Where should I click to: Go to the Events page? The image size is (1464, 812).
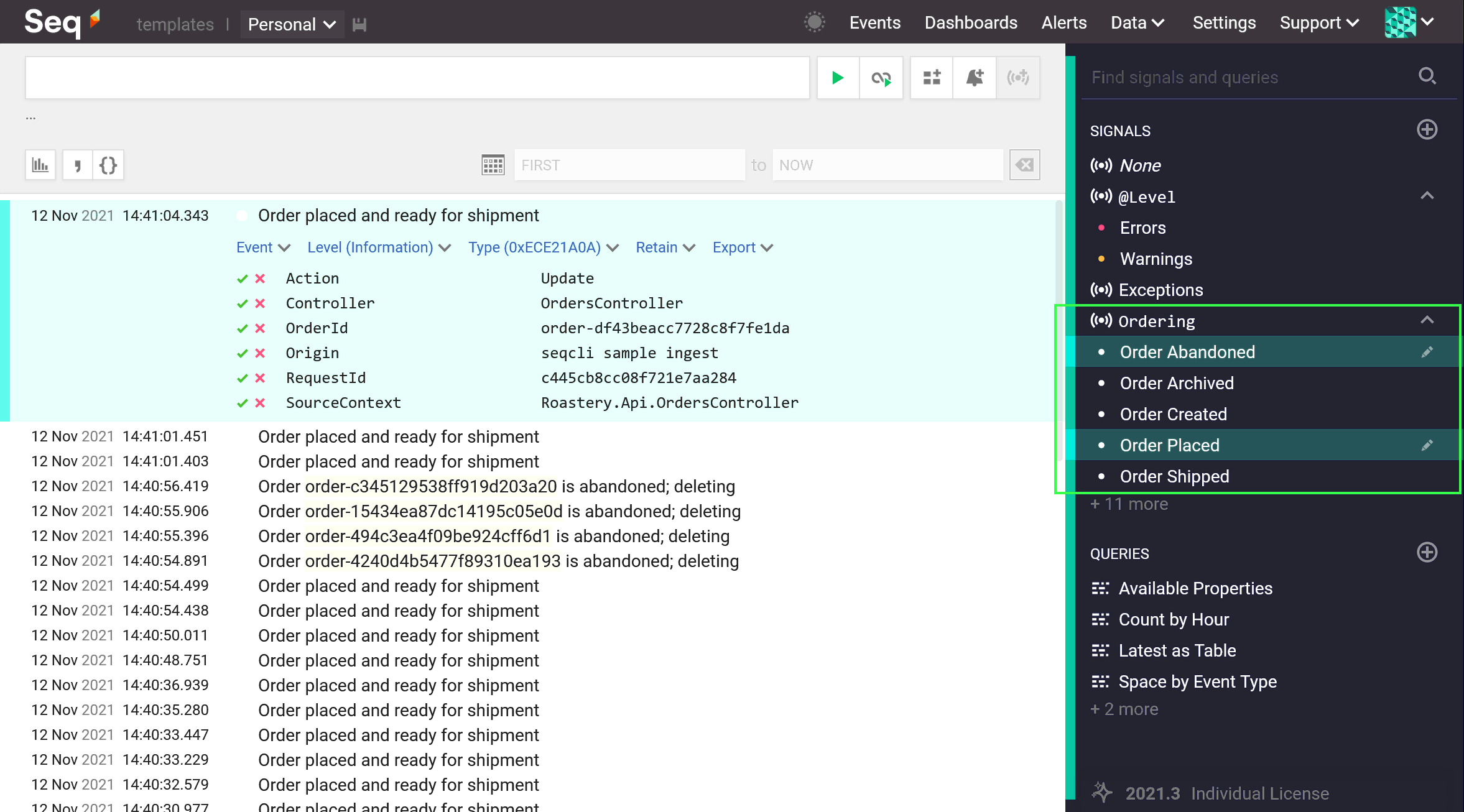coord(874,22)
